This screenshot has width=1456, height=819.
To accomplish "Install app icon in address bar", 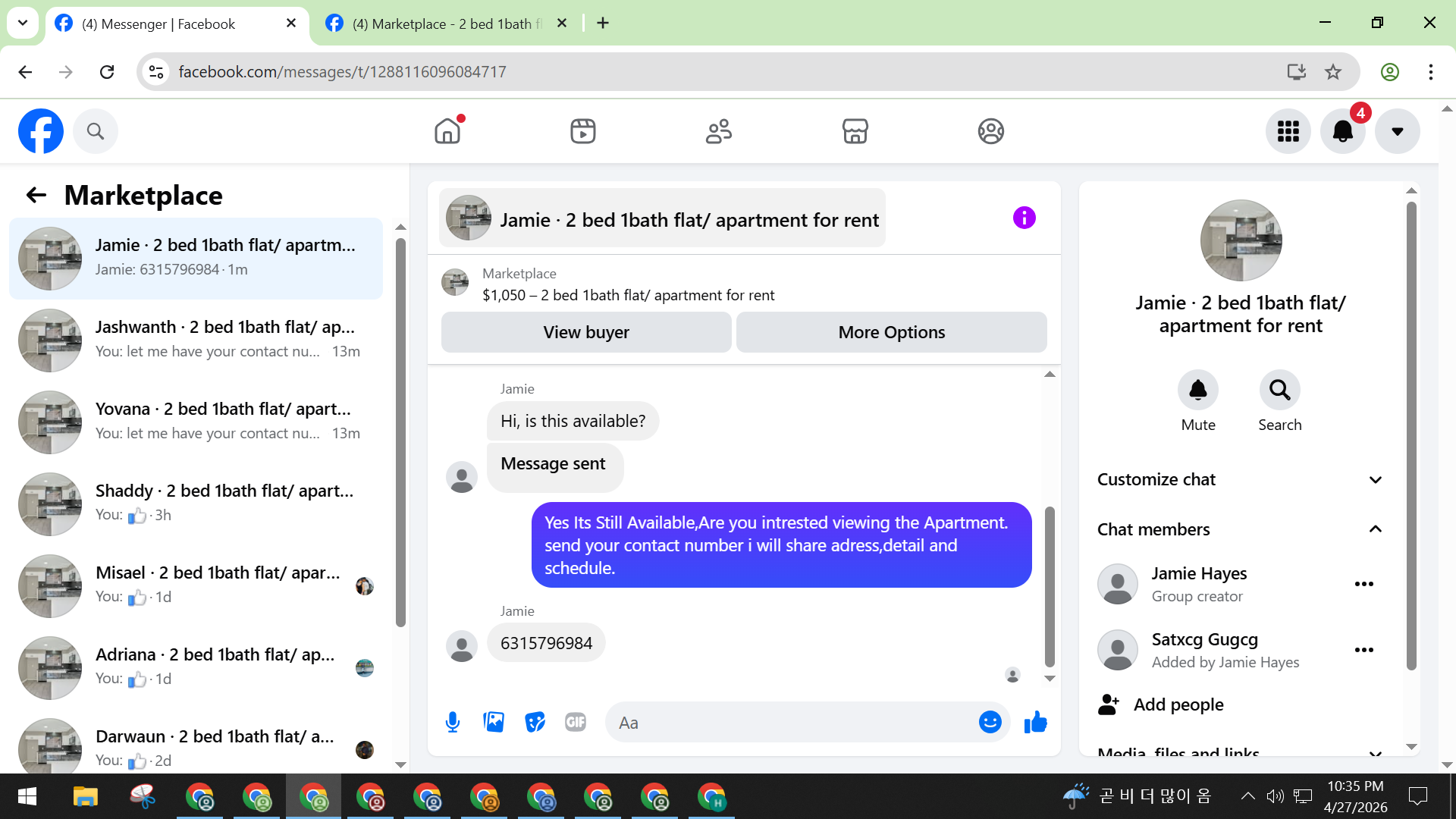I will tap(1297, 72).
